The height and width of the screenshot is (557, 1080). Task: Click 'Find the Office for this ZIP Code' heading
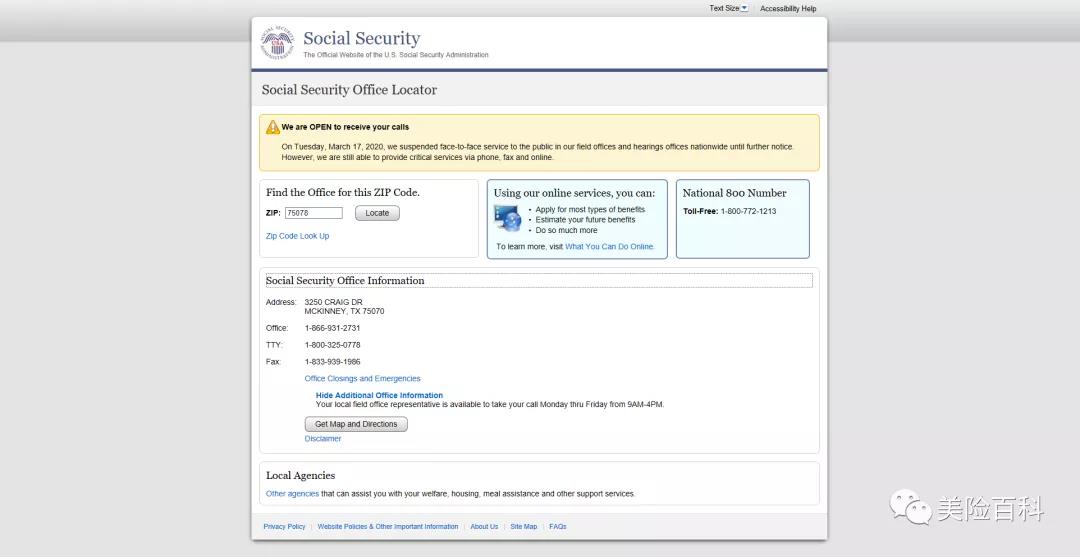(x=343, y=193)
